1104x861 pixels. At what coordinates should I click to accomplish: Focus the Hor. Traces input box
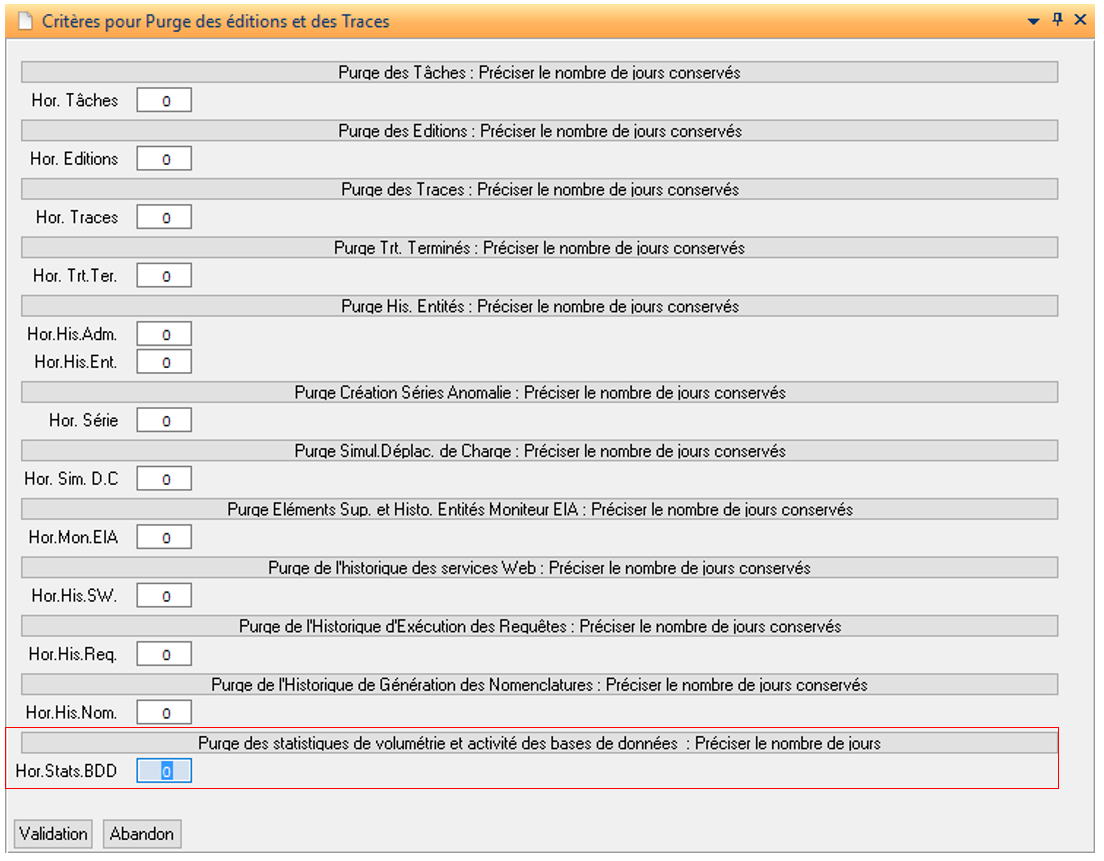click(x=164, y=217)
